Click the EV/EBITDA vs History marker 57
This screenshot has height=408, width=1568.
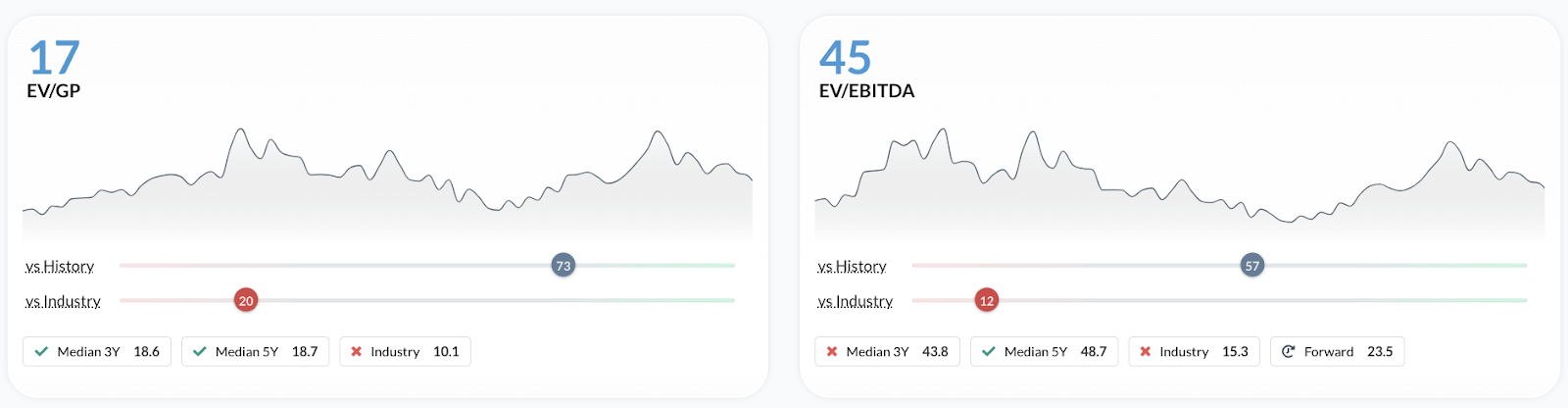tap(1252, 266)
